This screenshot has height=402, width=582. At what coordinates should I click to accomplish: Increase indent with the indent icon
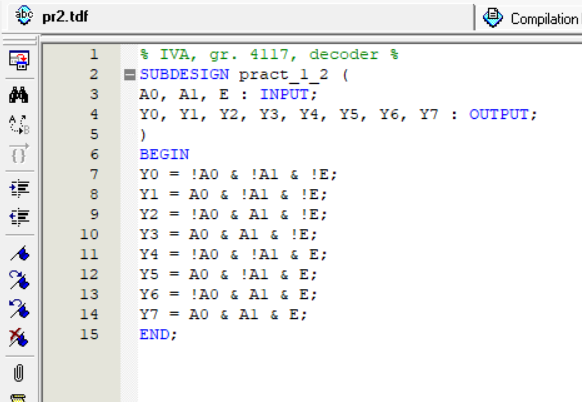(x=19, y=188)
